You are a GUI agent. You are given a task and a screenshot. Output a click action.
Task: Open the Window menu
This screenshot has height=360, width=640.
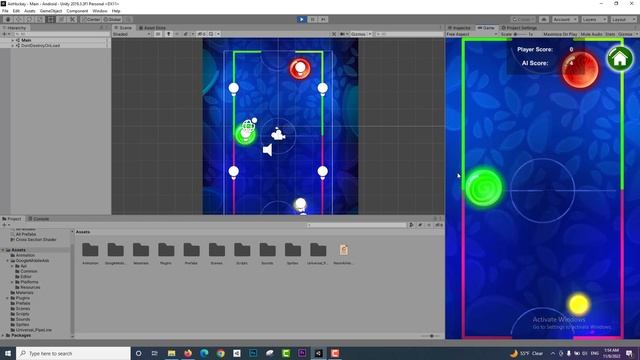100,11
